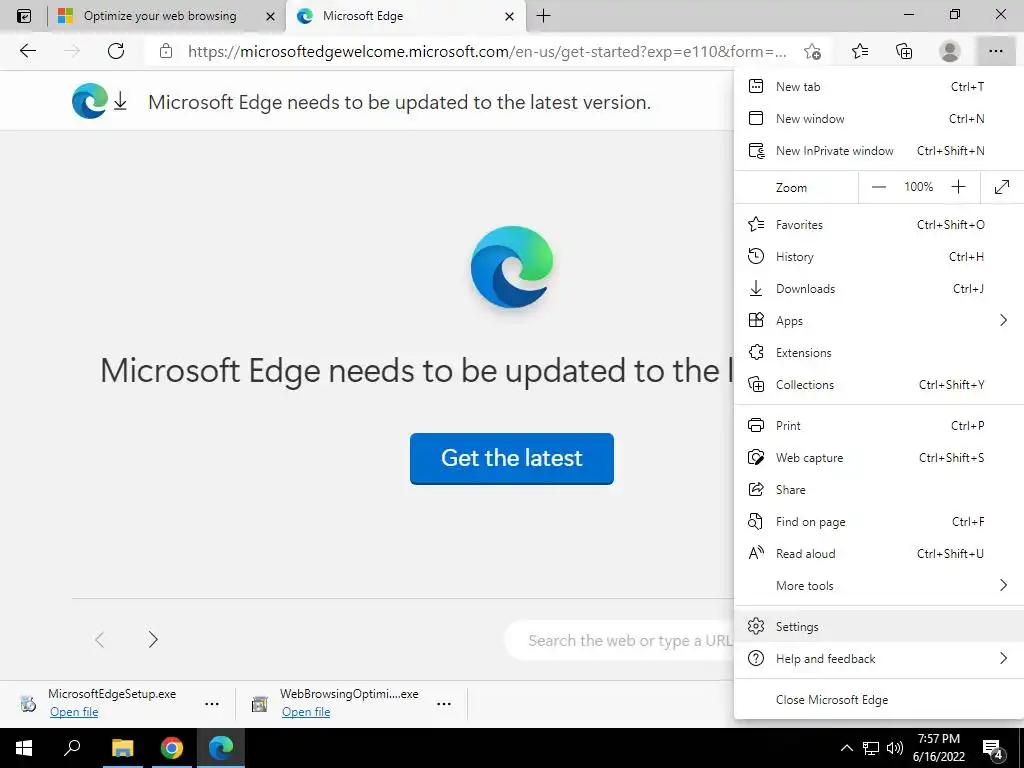The width and height of the screenshot is (1024, 768).
Task: Close the three-dot Settings and more menu
Action: 995,51
